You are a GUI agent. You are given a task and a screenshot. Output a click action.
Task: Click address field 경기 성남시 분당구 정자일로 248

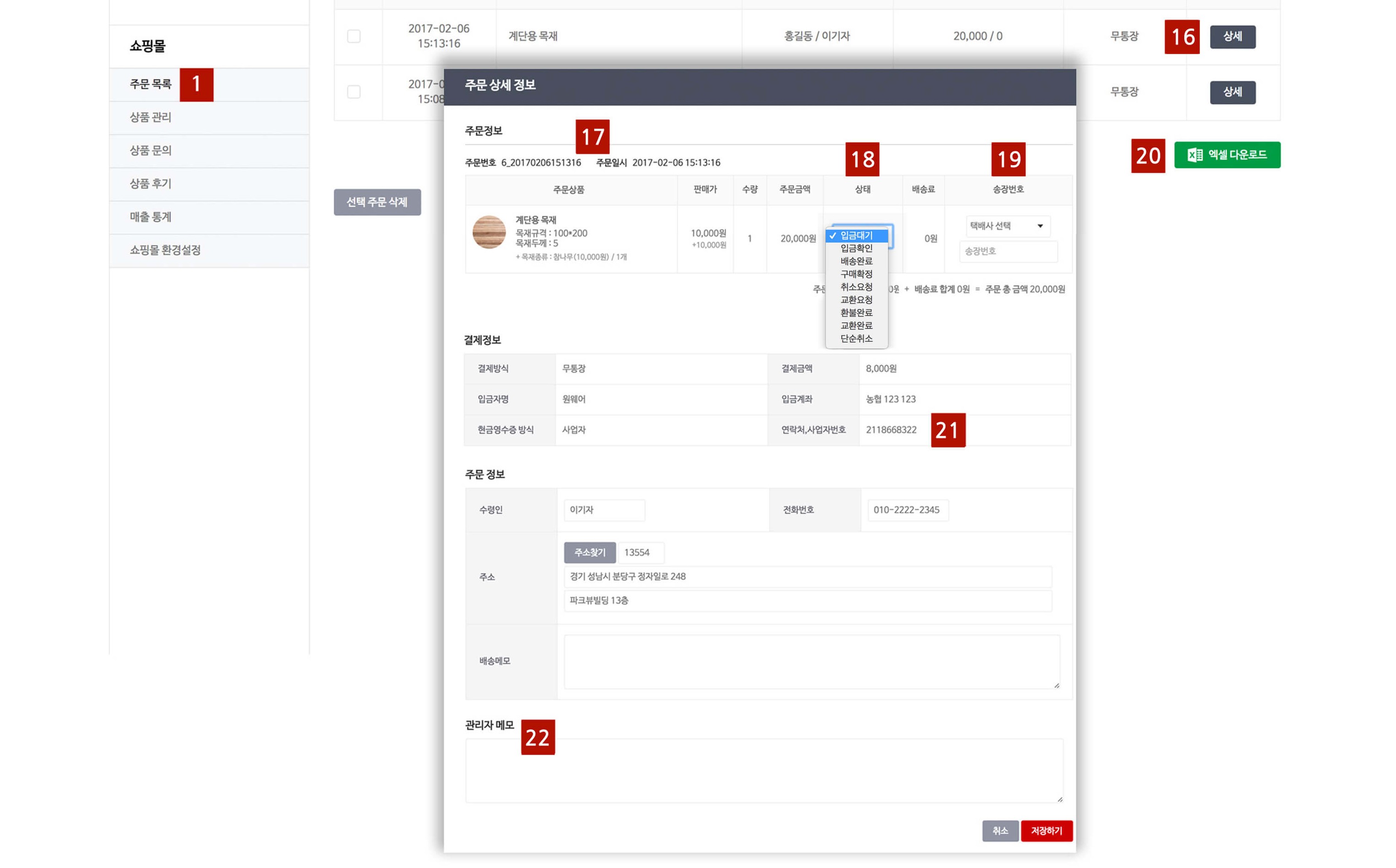pyautogui.click(x=807, y=577)
